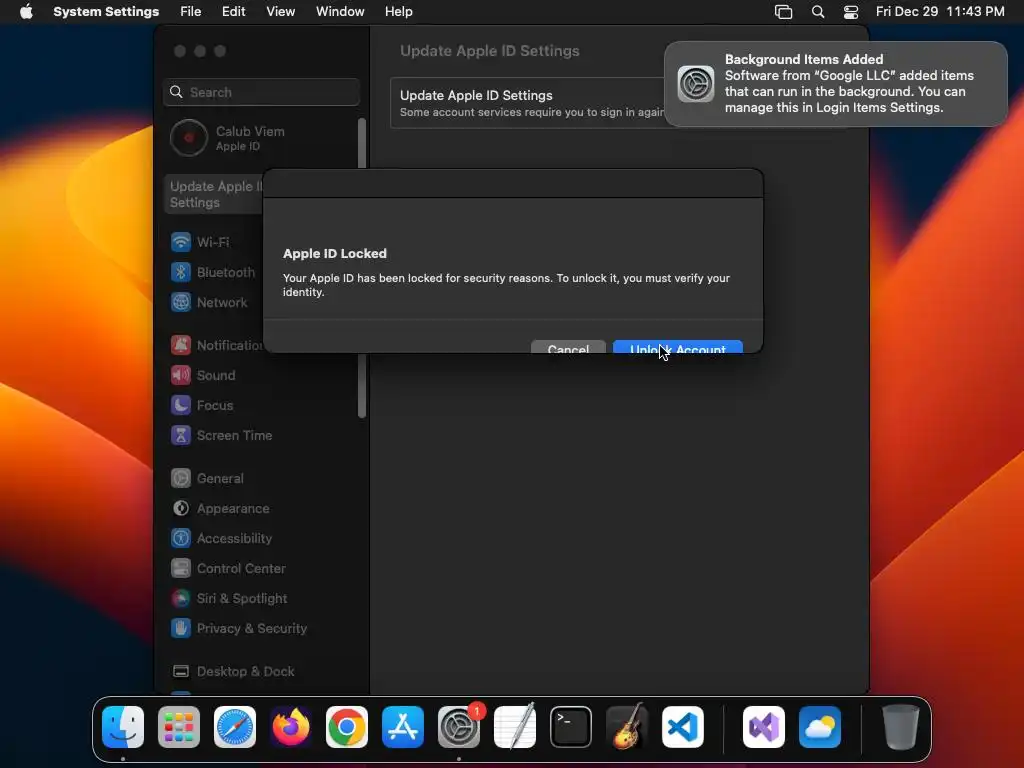Open Finder from the Dock

pyautogui.click(x=123, y=726)
